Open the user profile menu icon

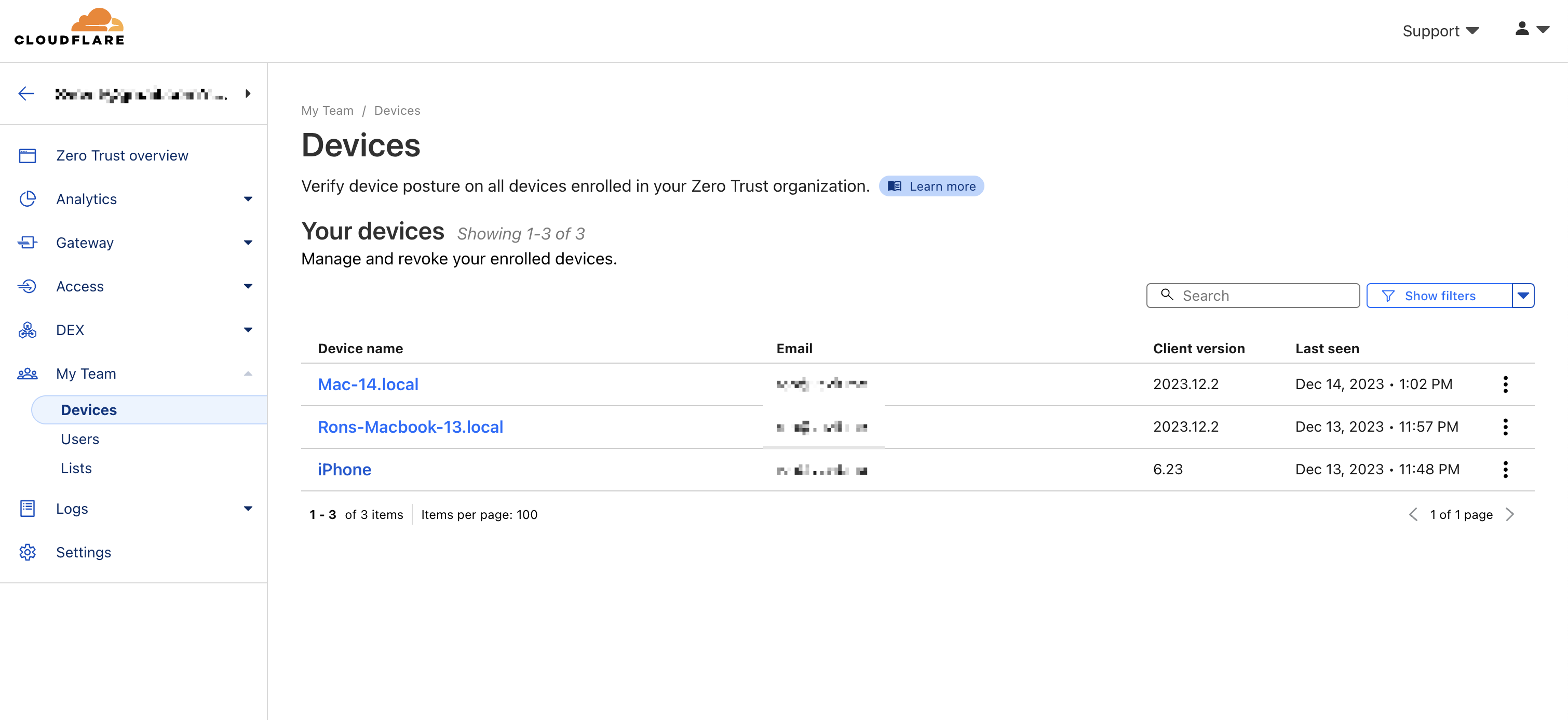pos(1532,29)
